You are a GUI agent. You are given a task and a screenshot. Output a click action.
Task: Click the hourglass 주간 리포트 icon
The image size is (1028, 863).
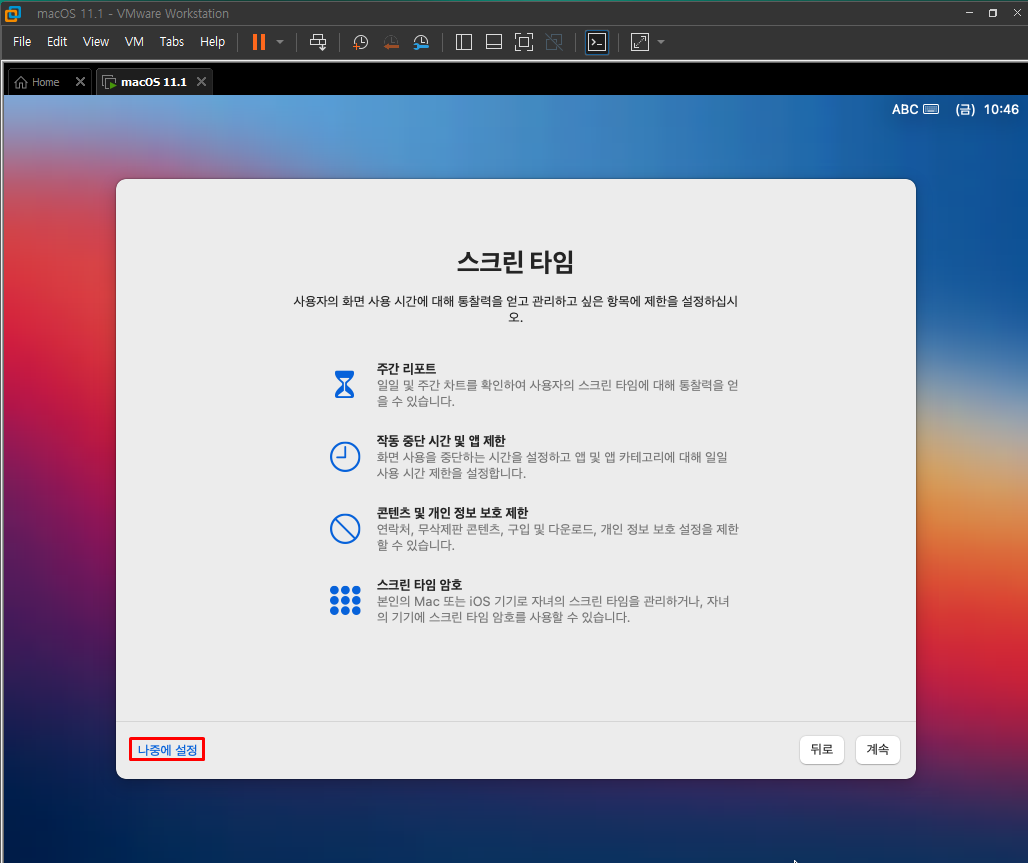(x=344, y=384)
